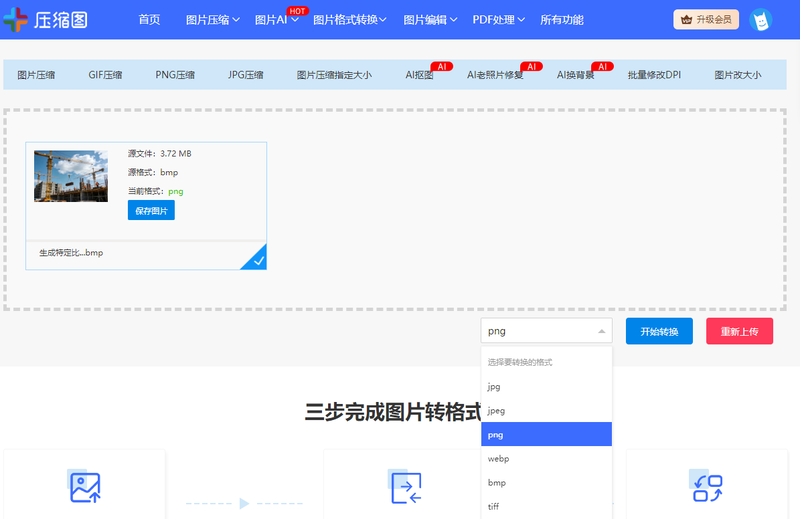Image resolution: width=800 pixels, height=519 pixels.
Task: Click the file convert step icon
Action: point(404,486)
